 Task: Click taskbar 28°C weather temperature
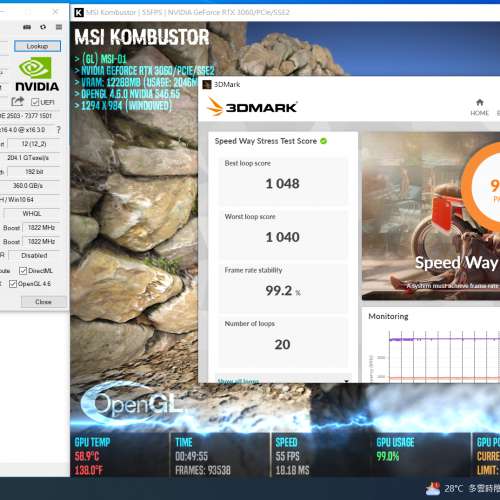pos(453,489)
